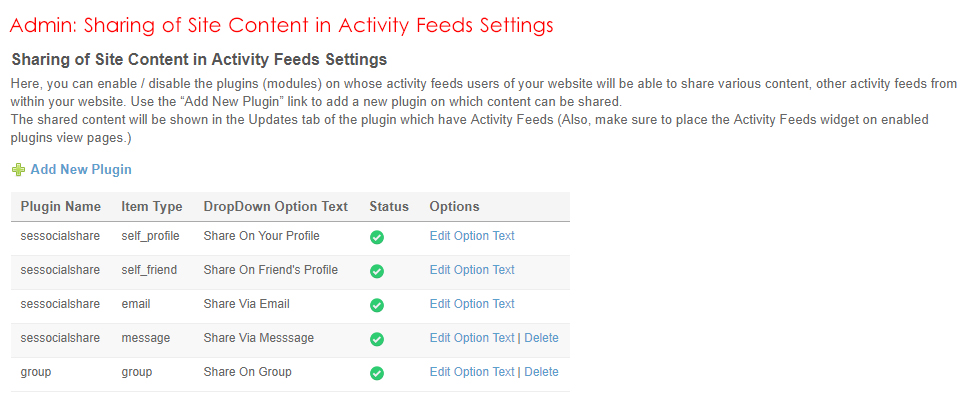The width and height of the screenshot is (968, 403).
Task: Click the Options column header
Action: 455,207
